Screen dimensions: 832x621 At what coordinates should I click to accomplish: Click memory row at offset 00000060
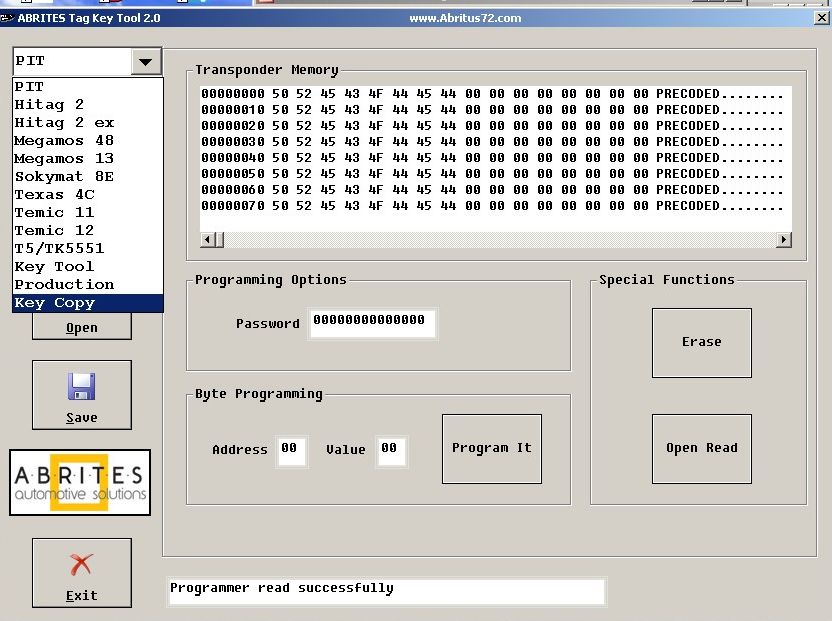(492, 189)
